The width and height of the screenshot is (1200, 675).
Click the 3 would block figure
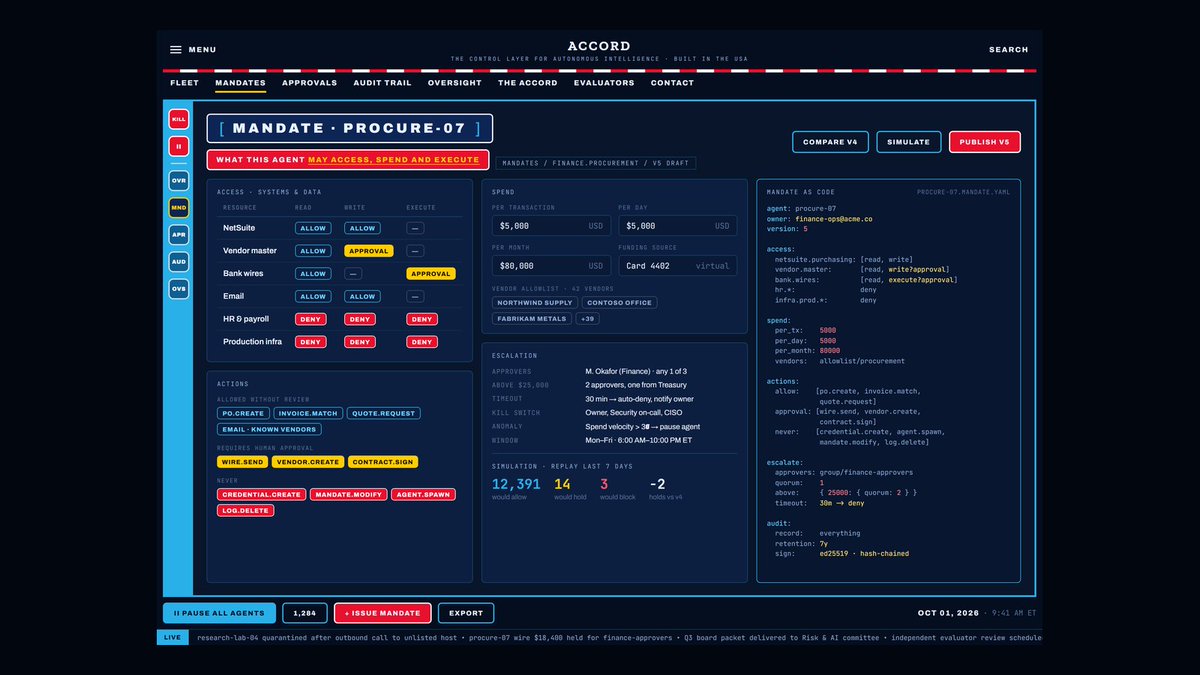pyautogui.click(x=604, y=484)
